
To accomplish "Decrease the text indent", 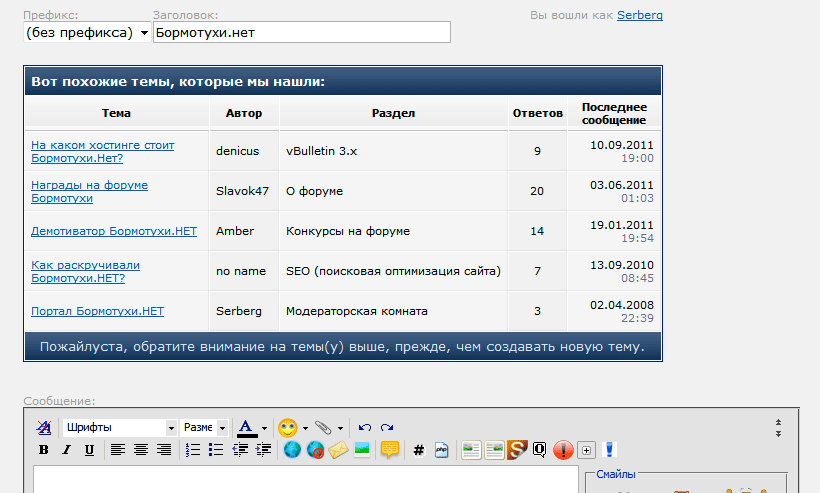I will click(x=240, y=450).
